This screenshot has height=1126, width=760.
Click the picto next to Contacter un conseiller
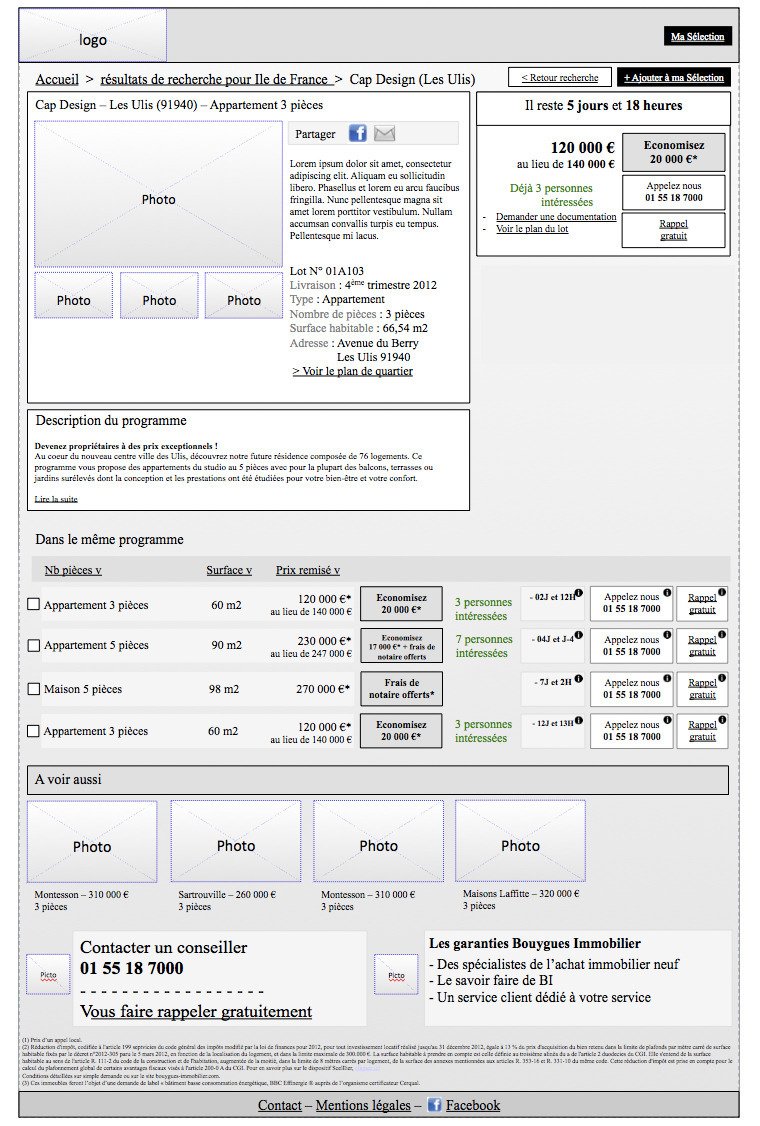48,974
